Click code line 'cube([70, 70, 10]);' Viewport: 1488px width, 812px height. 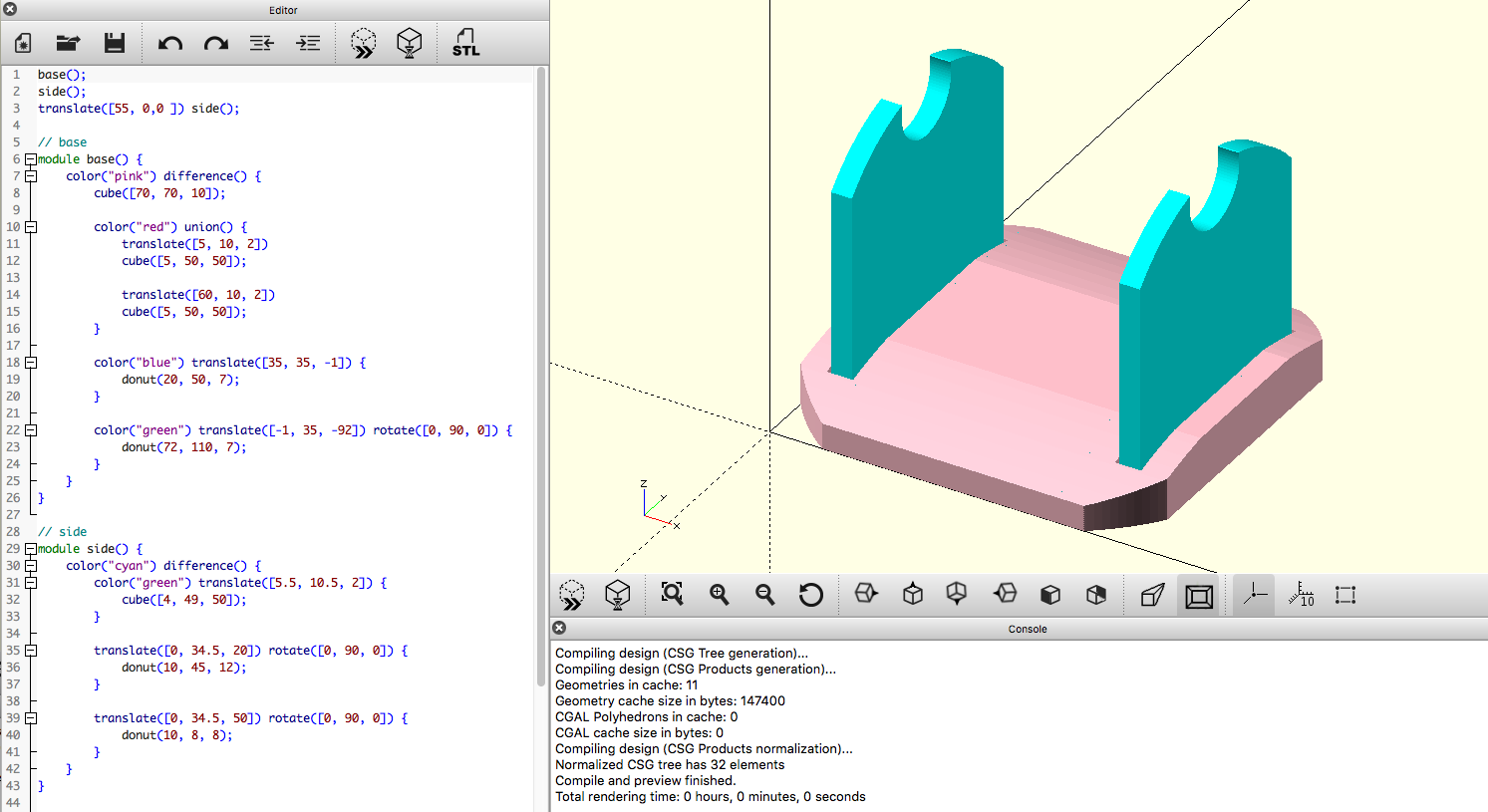coord(159,193)
